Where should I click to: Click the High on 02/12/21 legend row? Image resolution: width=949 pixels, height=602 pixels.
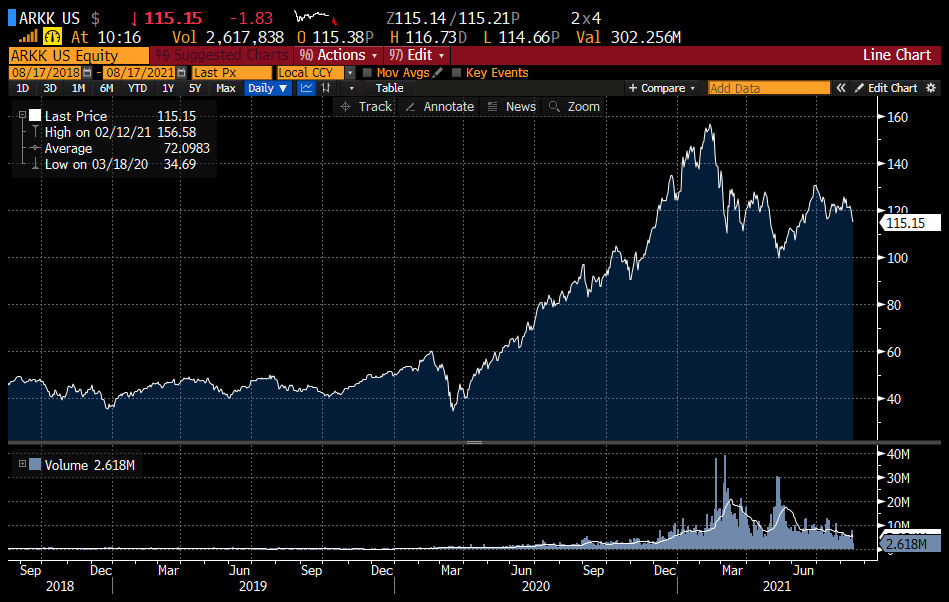pyautogui.click(x=120, y=132)
